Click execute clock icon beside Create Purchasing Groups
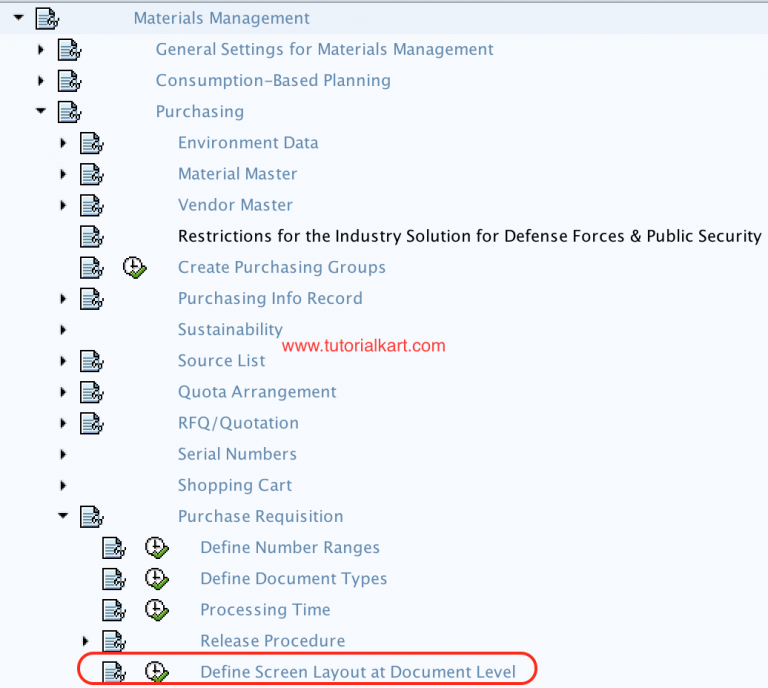 pyautogui.click(x=135, y=267)
